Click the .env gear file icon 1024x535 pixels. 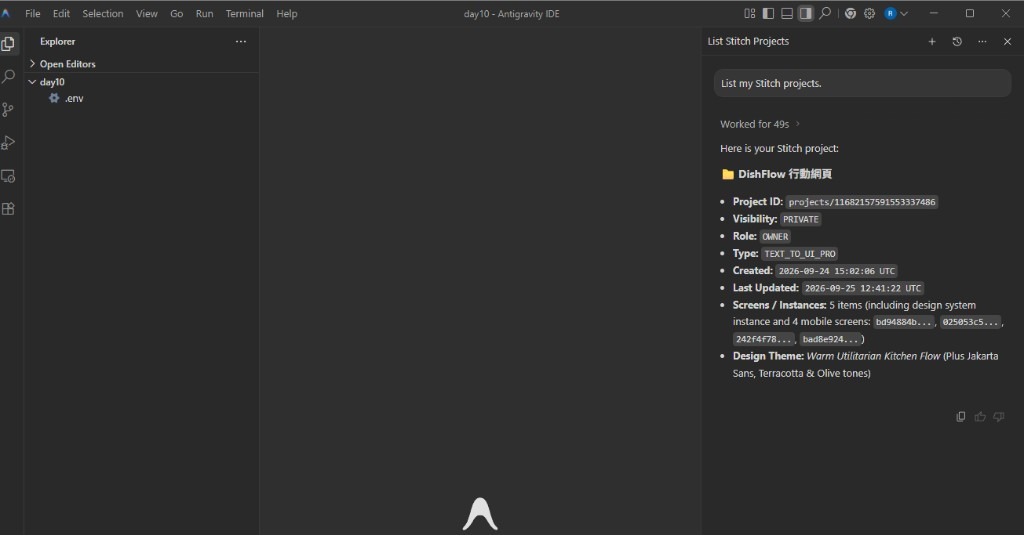point(54,98)
